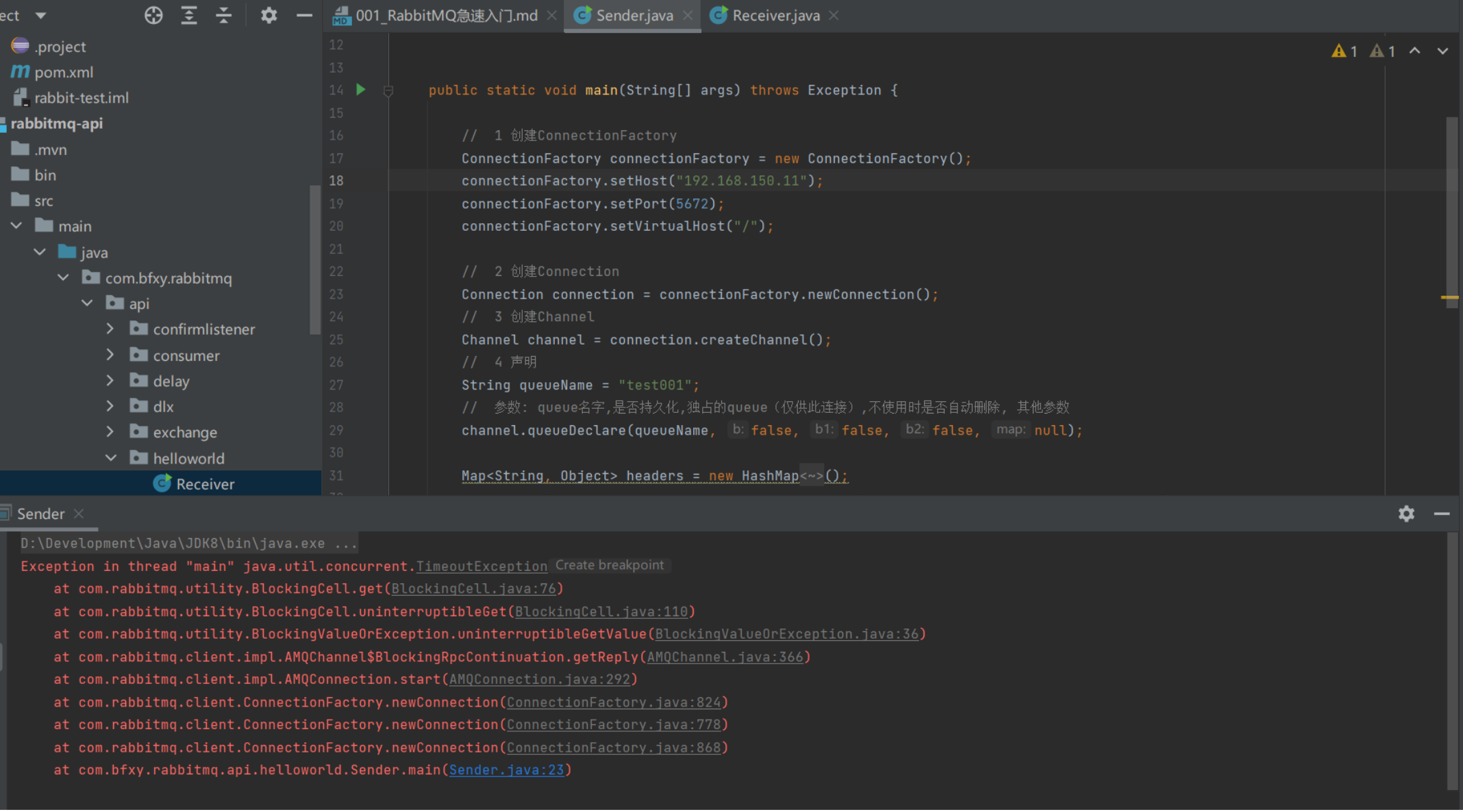Click Create breakpoint in console

tap(610, 566)
